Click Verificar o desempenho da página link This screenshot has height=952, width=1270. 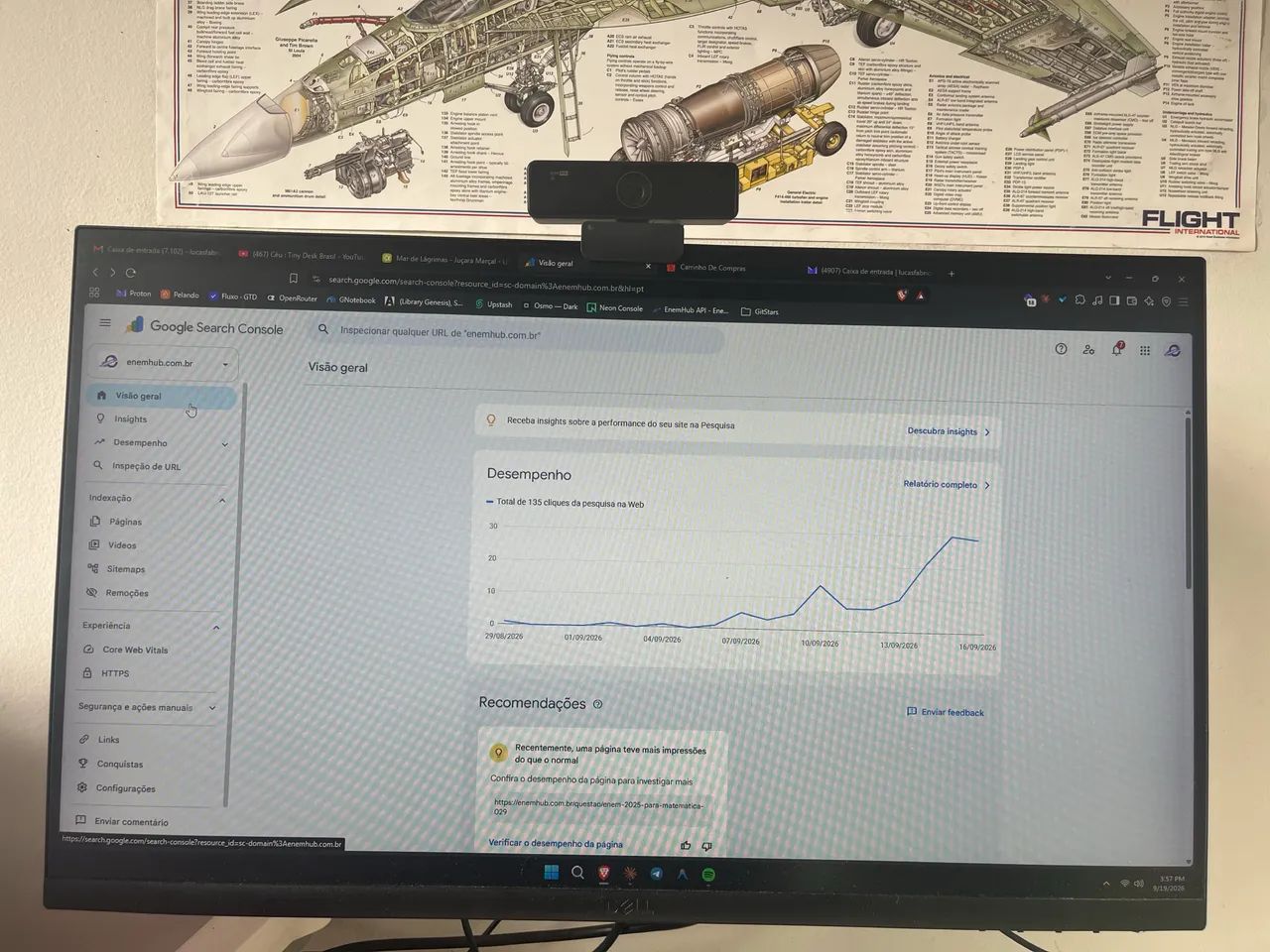pos(556,844)
